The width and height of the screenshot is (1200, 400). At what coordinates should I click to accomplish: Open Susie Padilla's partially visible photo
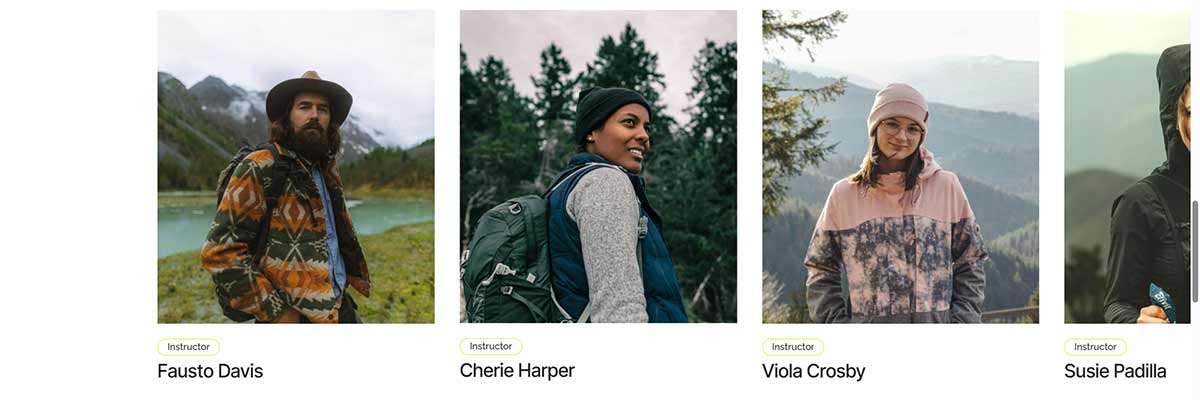1127,166
